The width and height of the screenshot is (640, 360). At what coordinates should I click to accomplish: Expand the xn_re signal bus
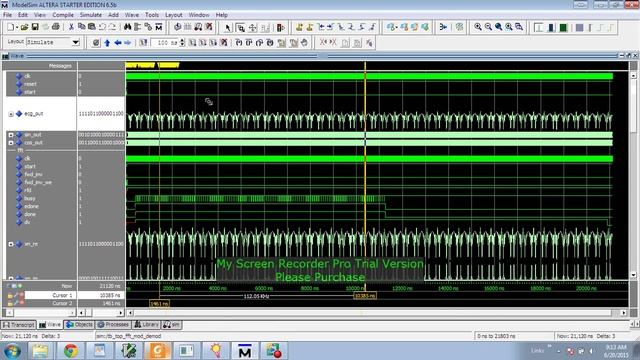point(11,244)
